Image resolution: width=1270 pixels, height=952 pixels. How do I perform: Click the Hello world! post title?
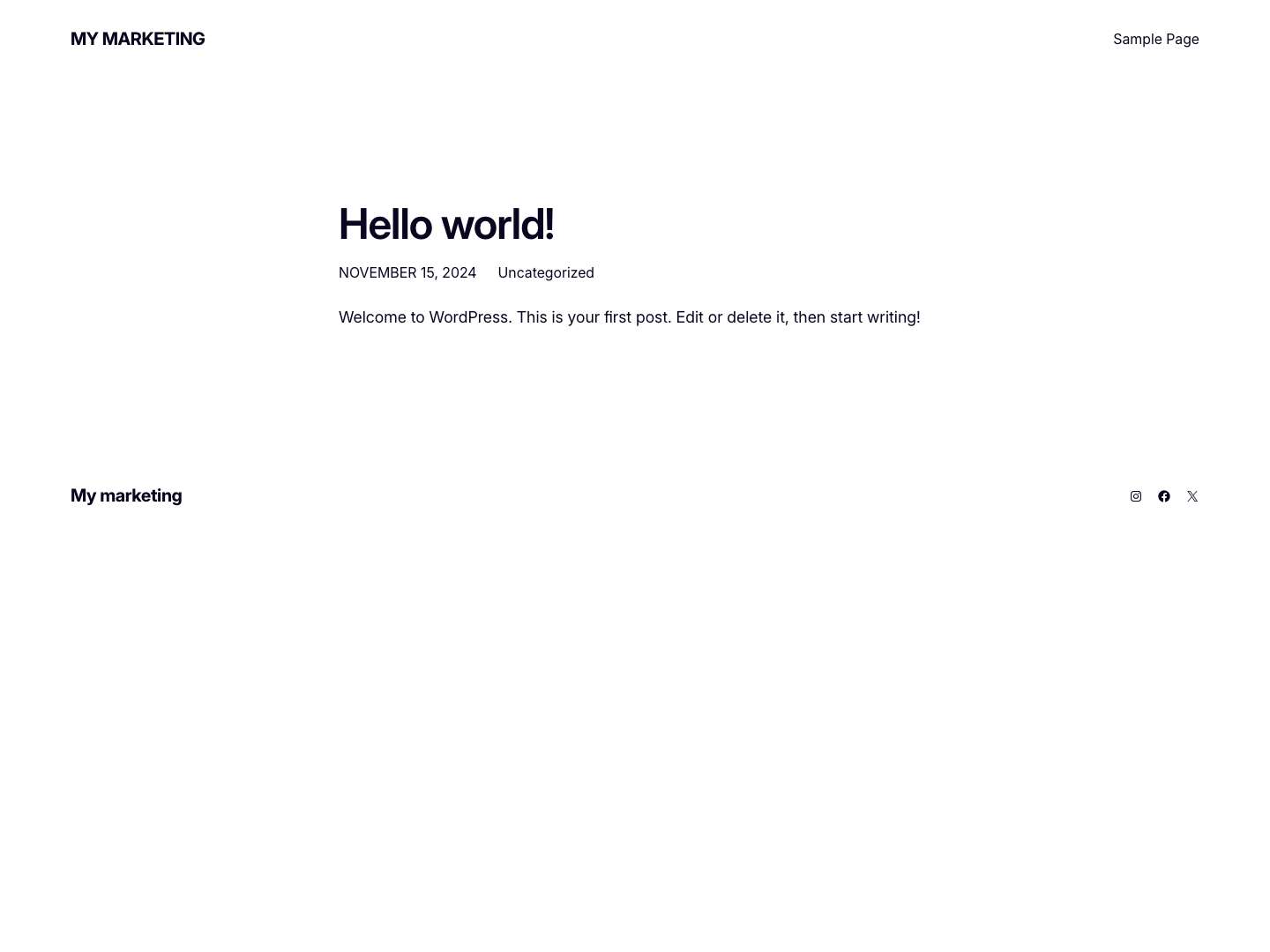[445, 224]
